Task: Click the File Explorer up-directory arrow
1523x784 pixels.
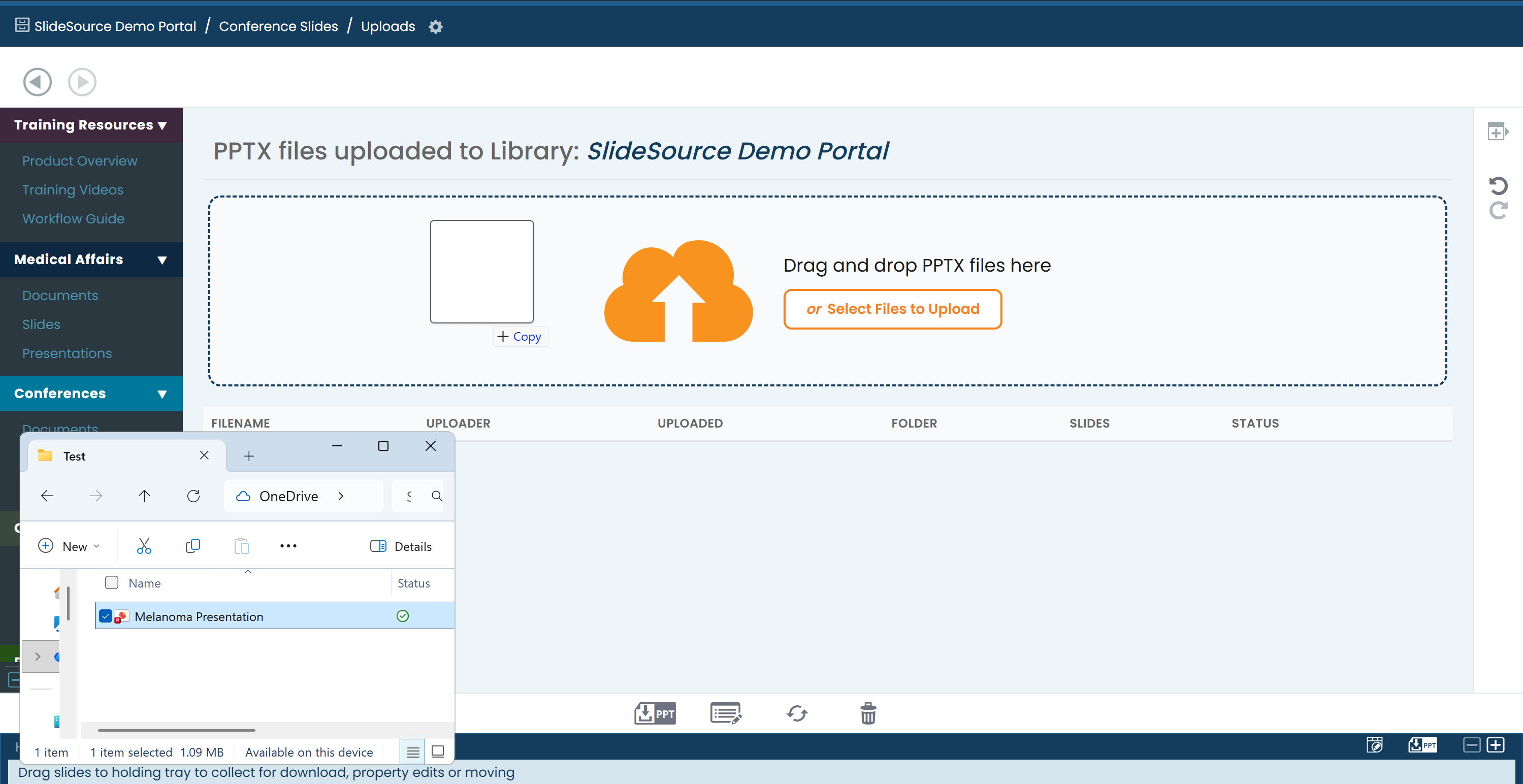Action: click(144, 496)
